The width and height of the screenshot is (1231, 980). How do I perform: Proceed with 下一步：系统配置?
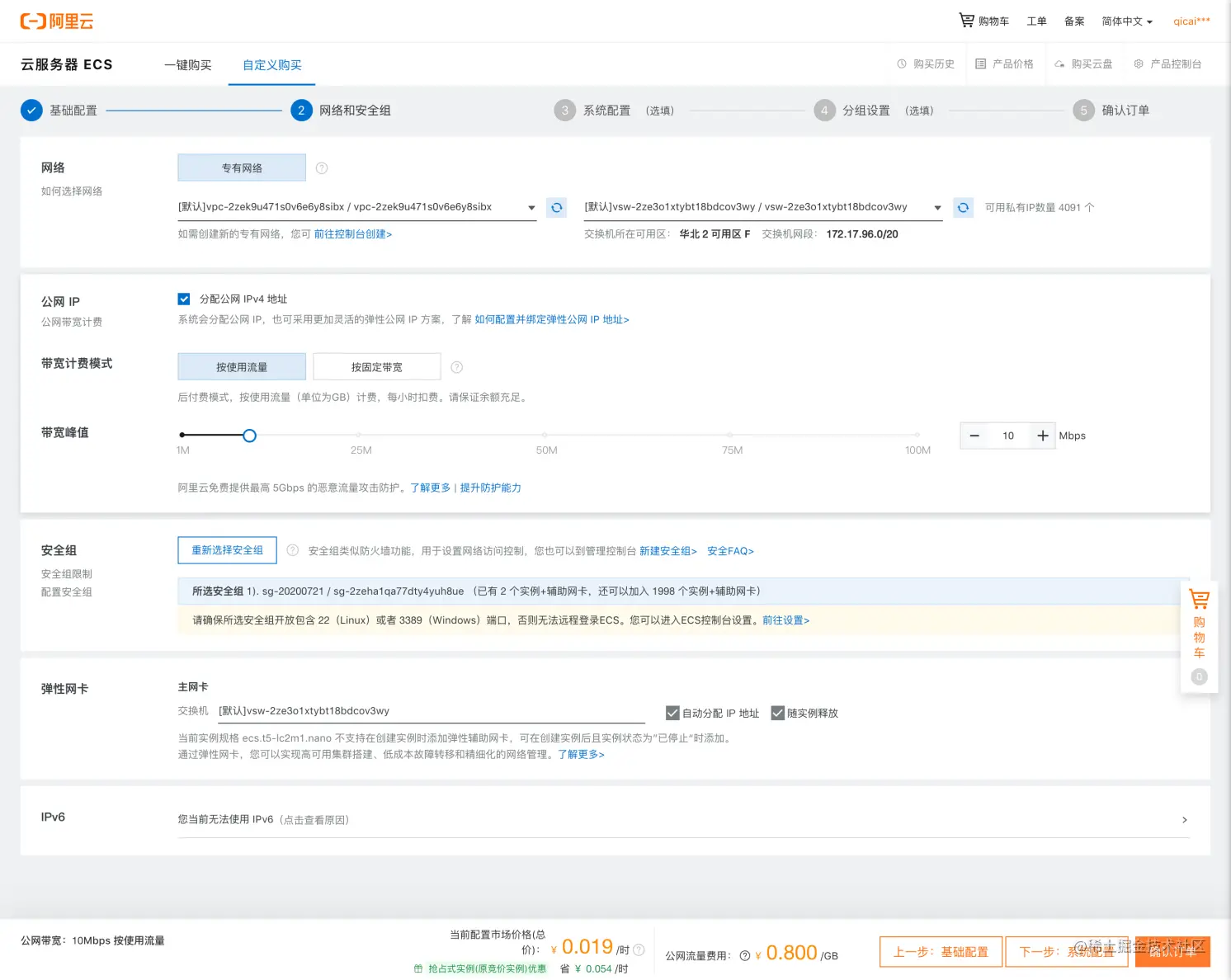point(1067,952)
